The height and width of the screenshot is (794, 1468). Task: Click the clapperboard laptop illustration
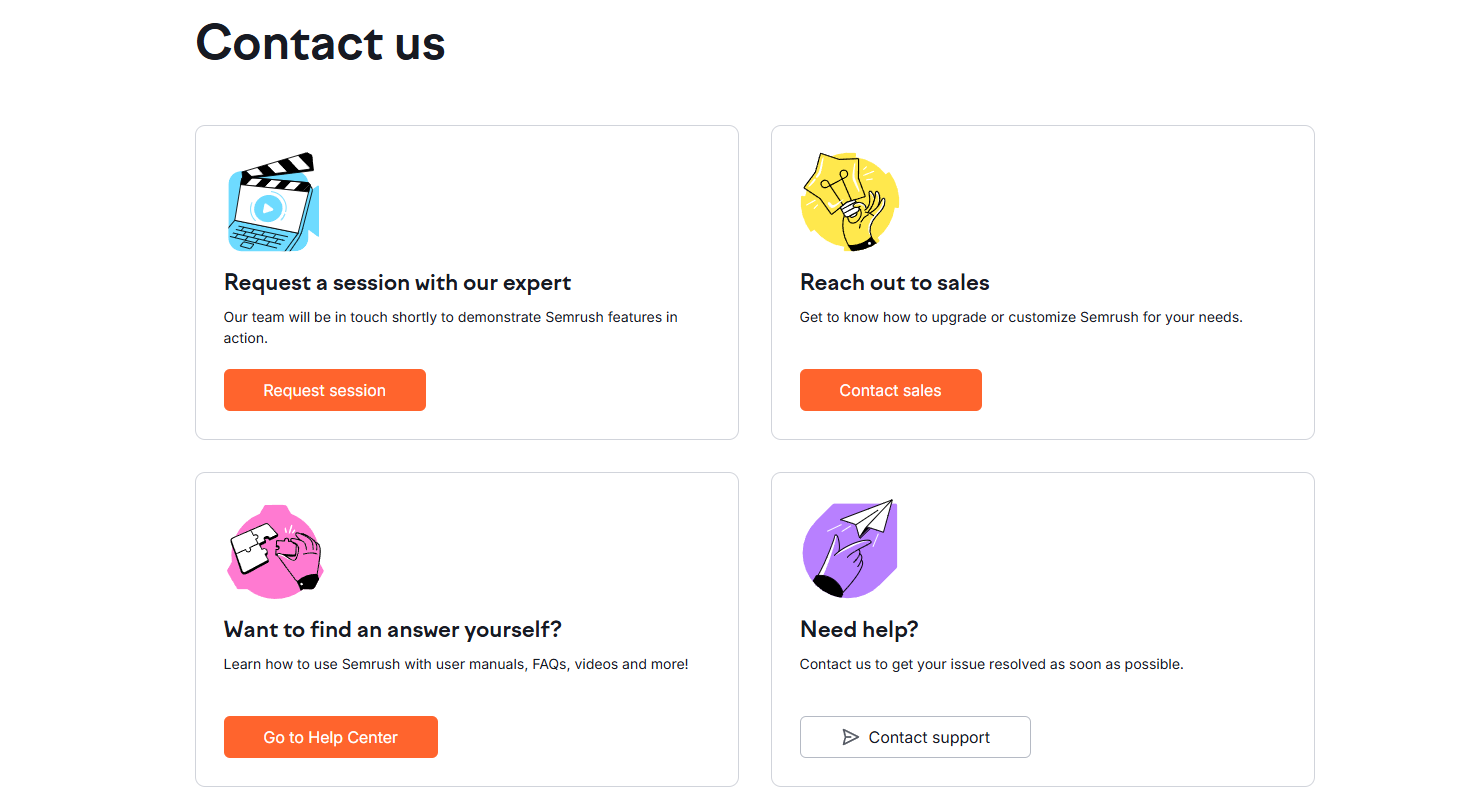tap(273, 203)
